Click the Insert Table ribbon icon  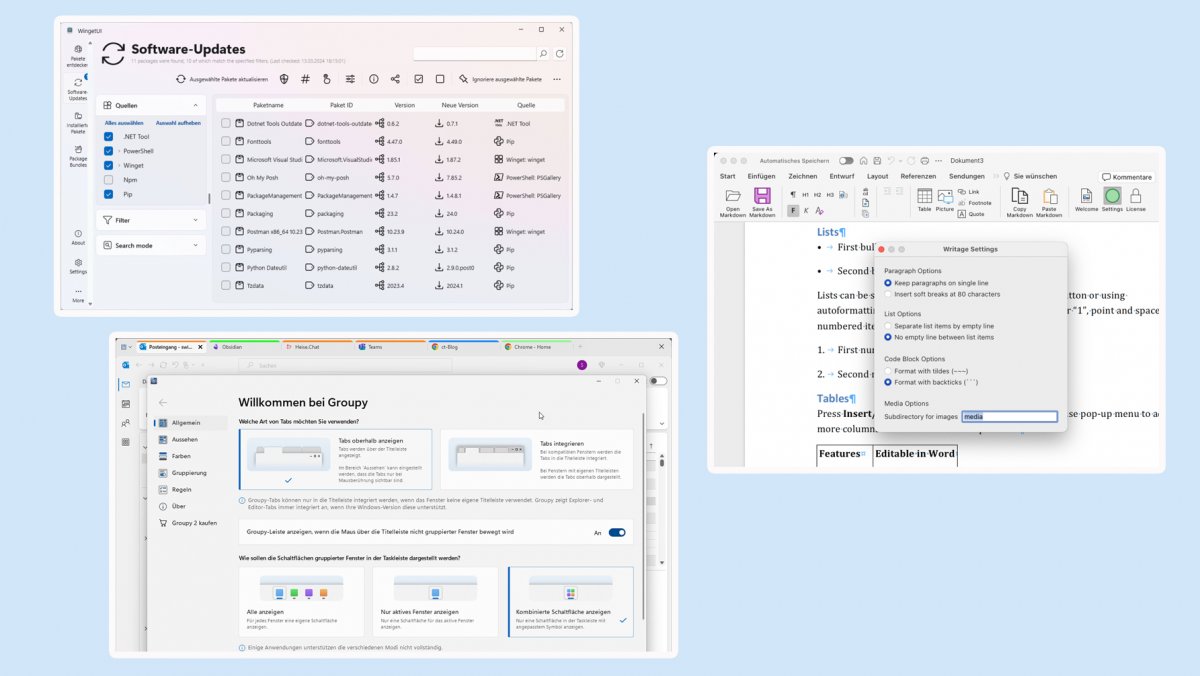tap(924, 197)
